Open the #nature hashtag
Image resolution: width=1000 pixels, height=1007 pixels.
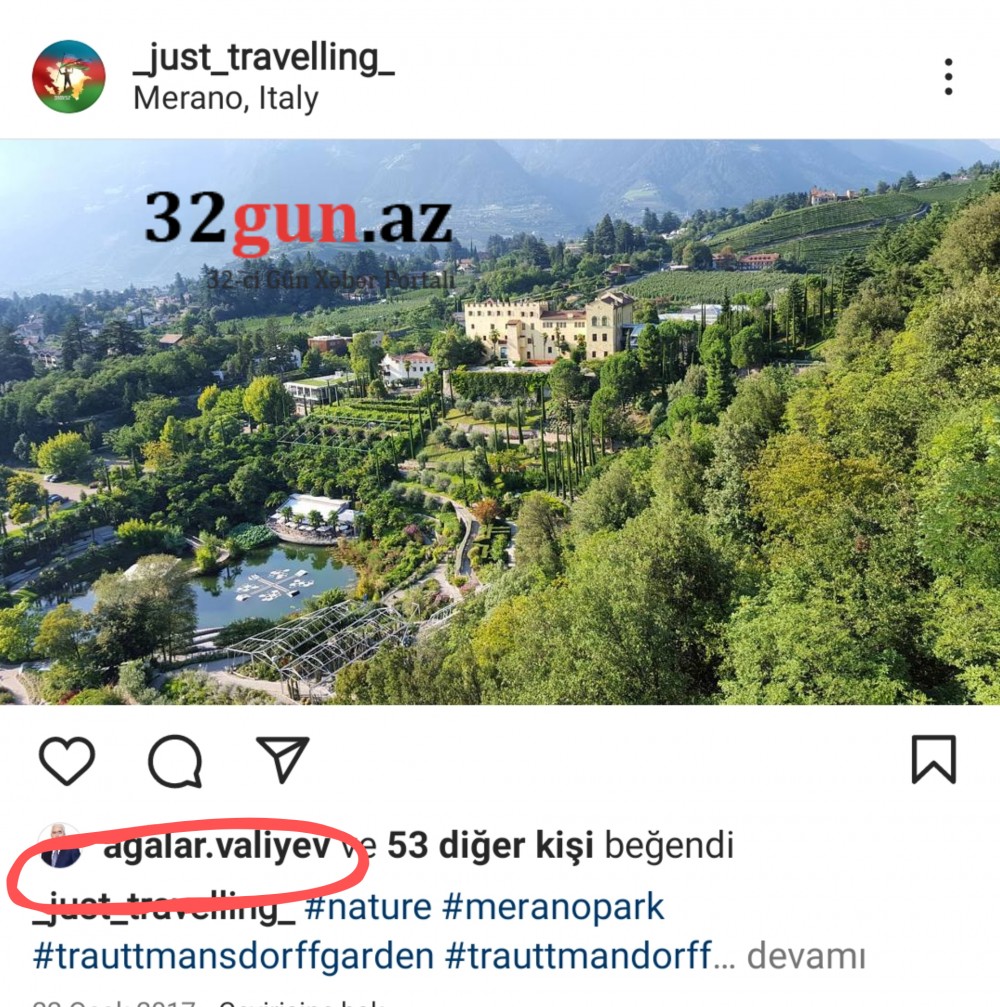click(368, 907)
